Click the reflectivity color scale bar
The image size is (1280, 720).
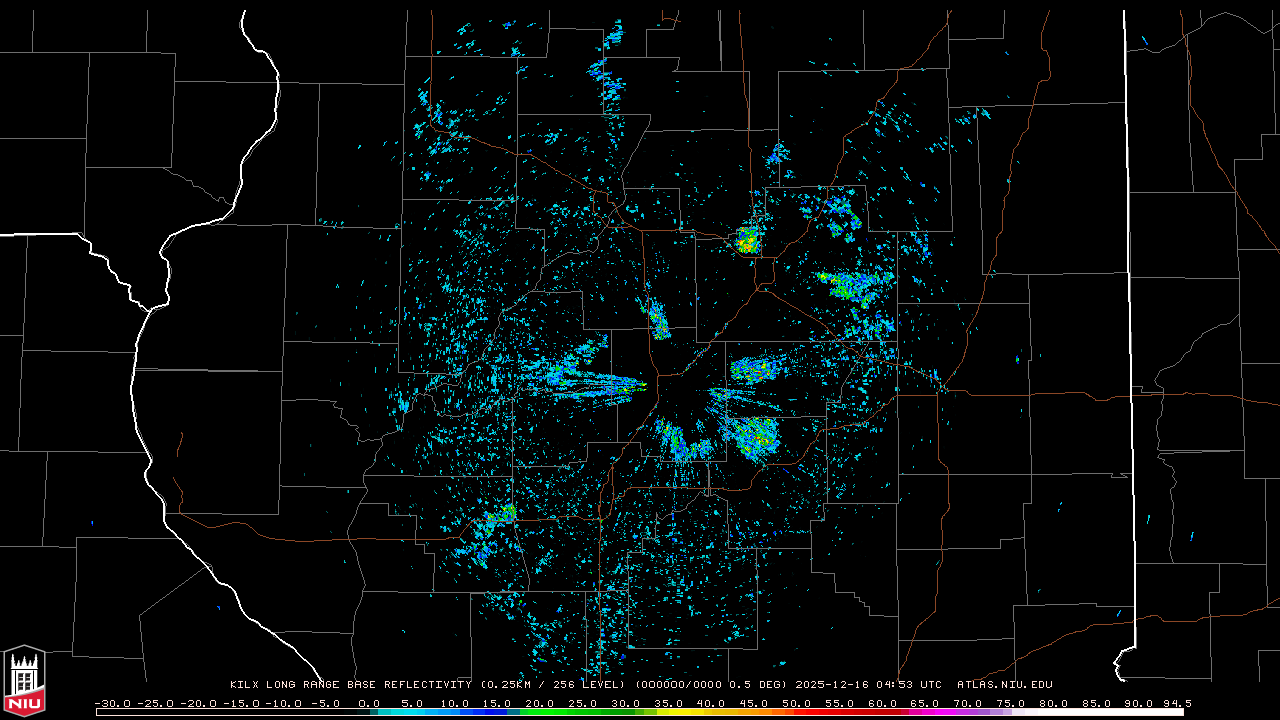pos(640,712)
